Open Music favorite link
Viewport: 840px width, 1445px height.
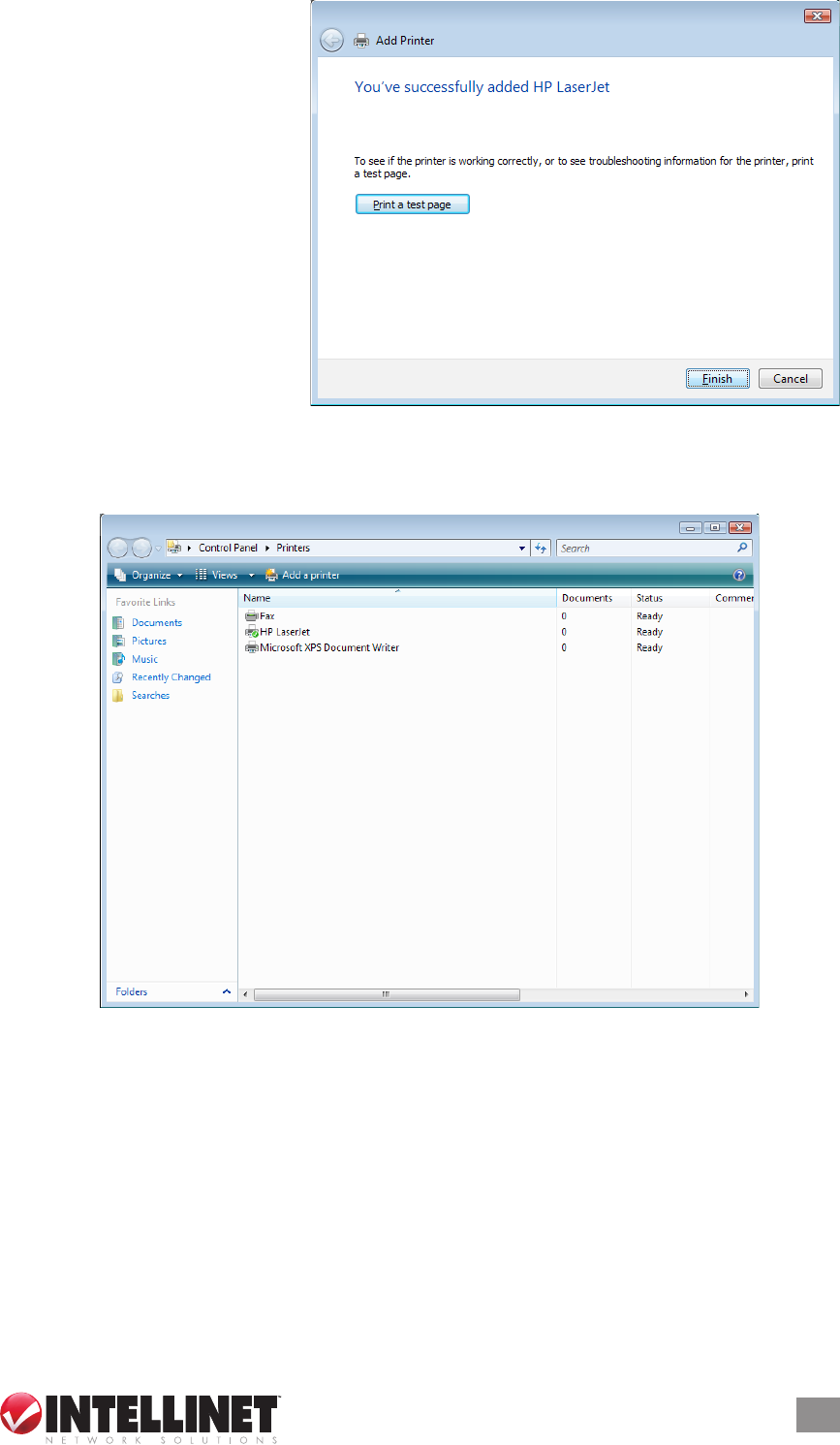(144, 659)
